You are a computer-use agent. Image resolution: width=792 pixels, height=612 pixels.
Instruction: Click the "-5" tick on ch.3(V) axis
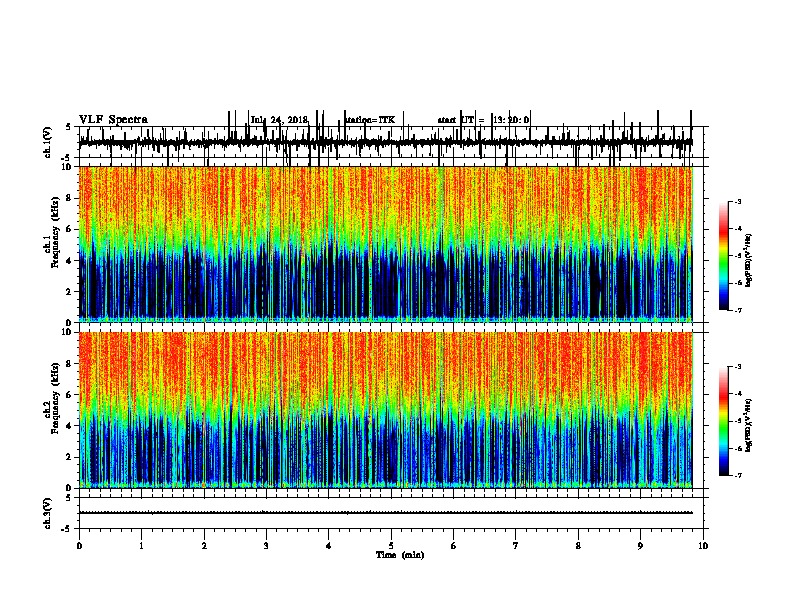(67, 529)
